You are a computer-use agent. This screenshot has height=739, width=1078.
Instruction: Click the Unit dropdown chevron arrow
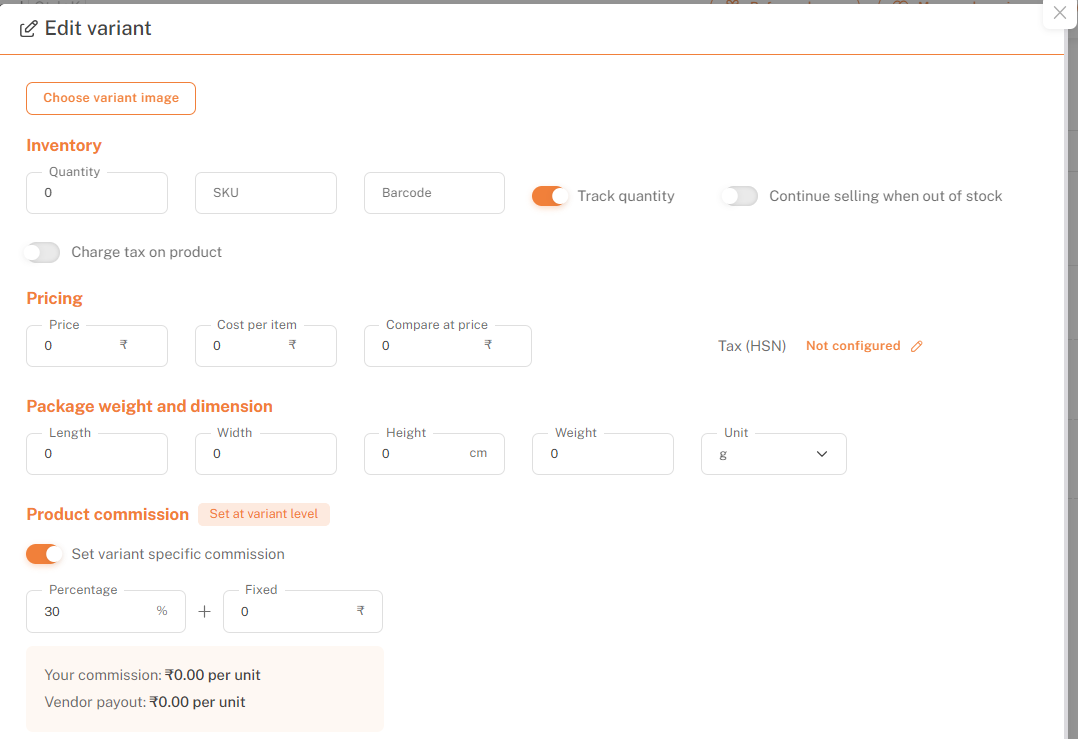click(822, 454)
